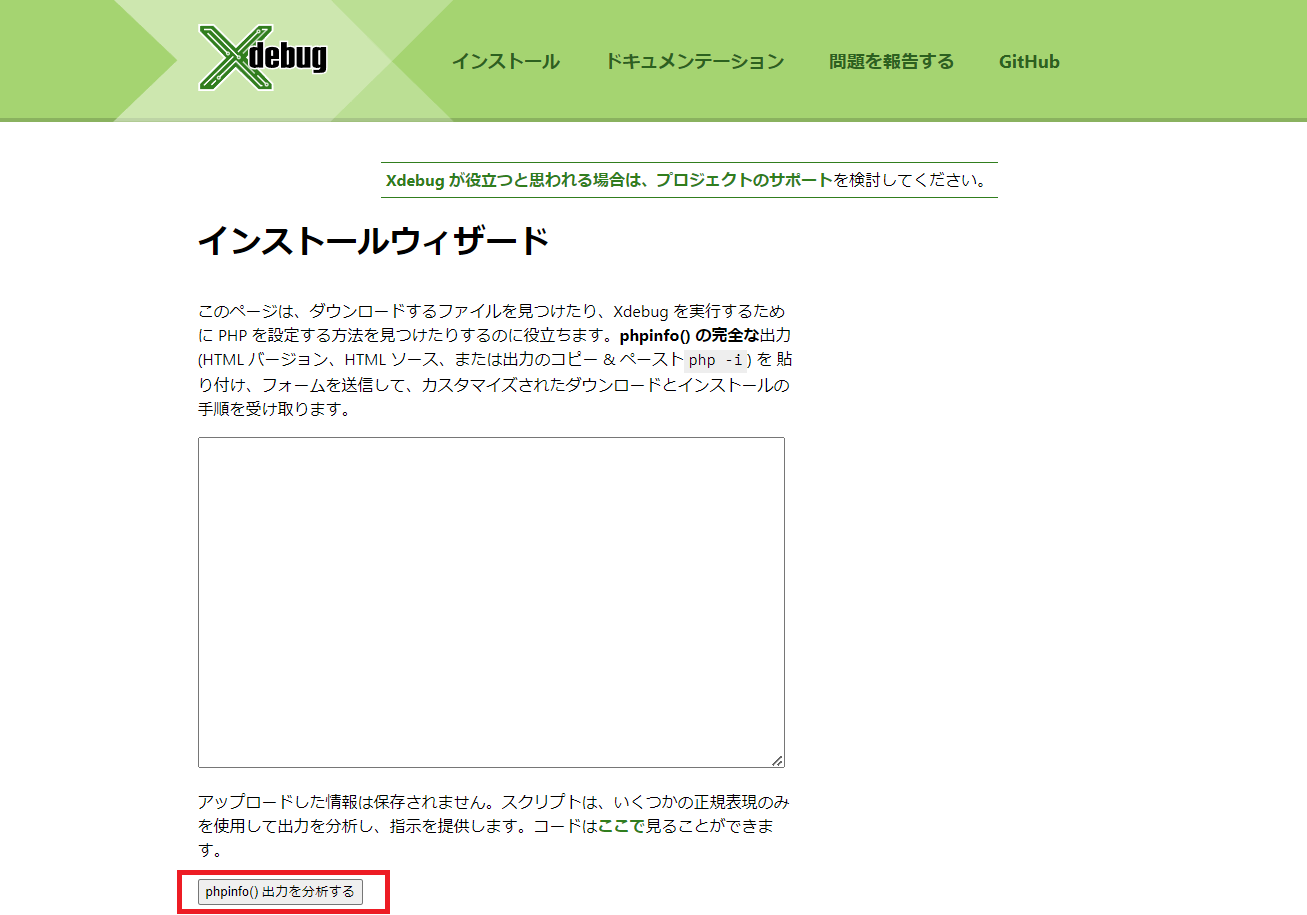The height and width of the screenshot is (915, 1307).
Task: Open the GitHub link in header
Action: click(1029, 62)
